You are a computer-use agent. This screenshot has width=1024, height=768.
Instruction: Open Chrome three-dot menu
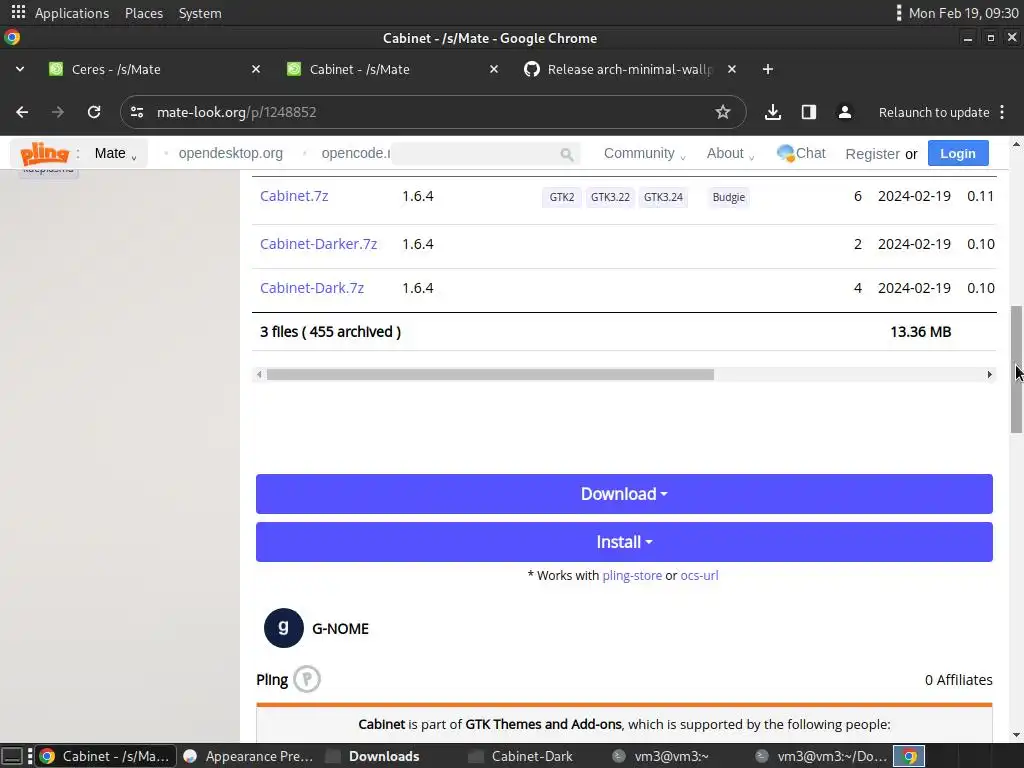pyautogui.click(x=1002, y=112)
